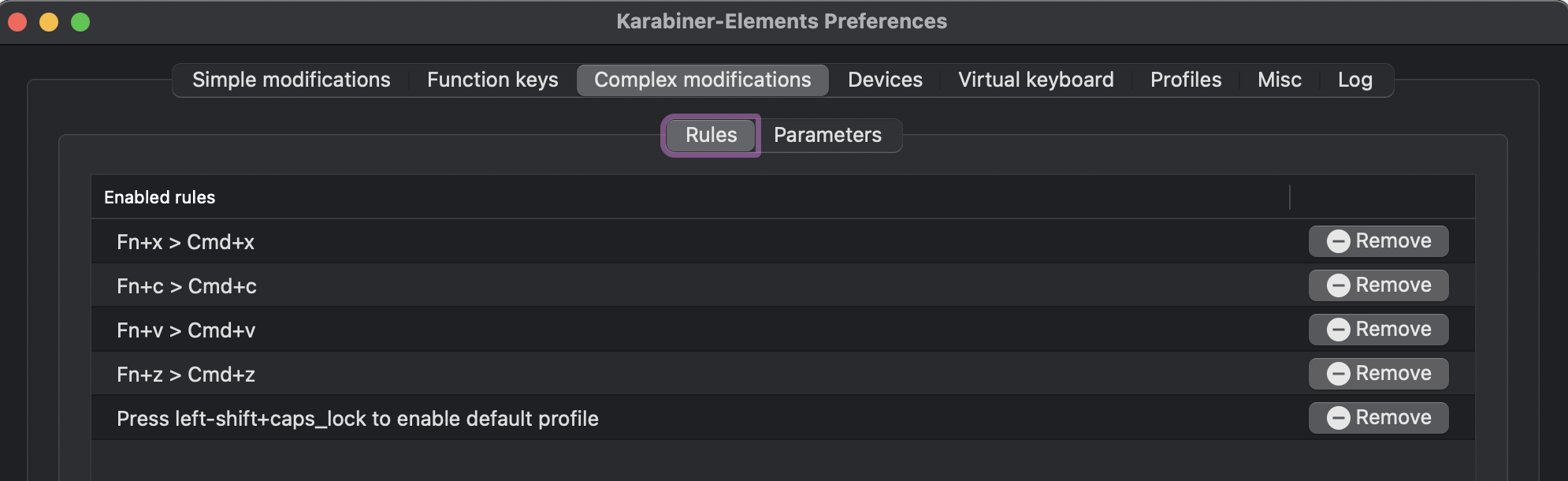Go to the Devices tab
Image resolution: width=1568 pixels, height=481 pixels.
885,80
